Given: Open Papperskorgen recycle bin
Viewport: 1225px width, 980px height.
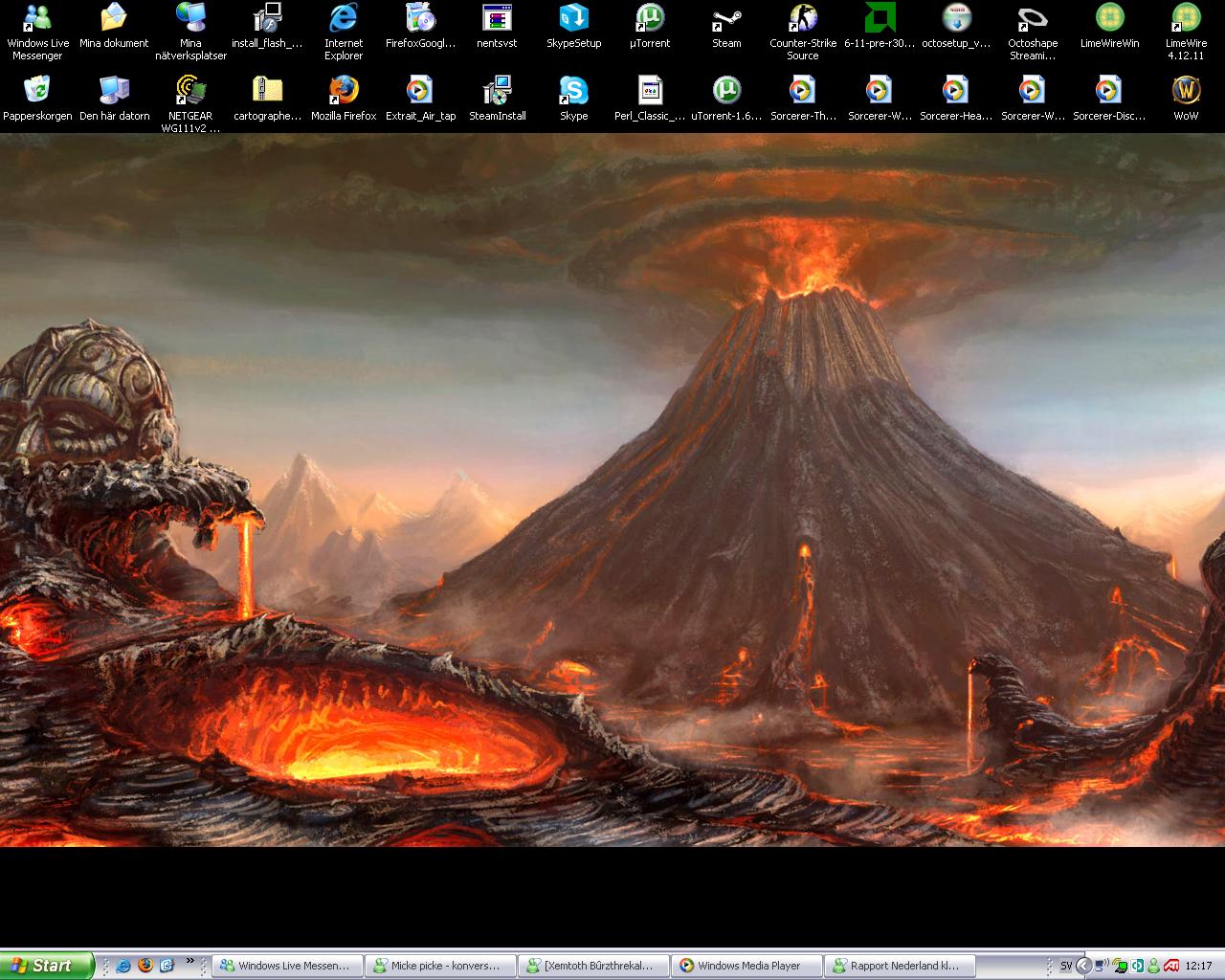Looking at the screenshot, I should pyautogui.click(x=37, y=98).
